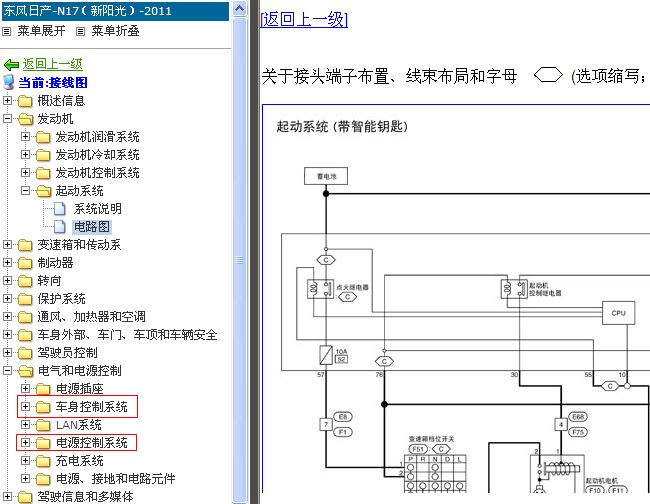Click the 电路图 document icon
The image size is (650, 504).
pos(60,227)
